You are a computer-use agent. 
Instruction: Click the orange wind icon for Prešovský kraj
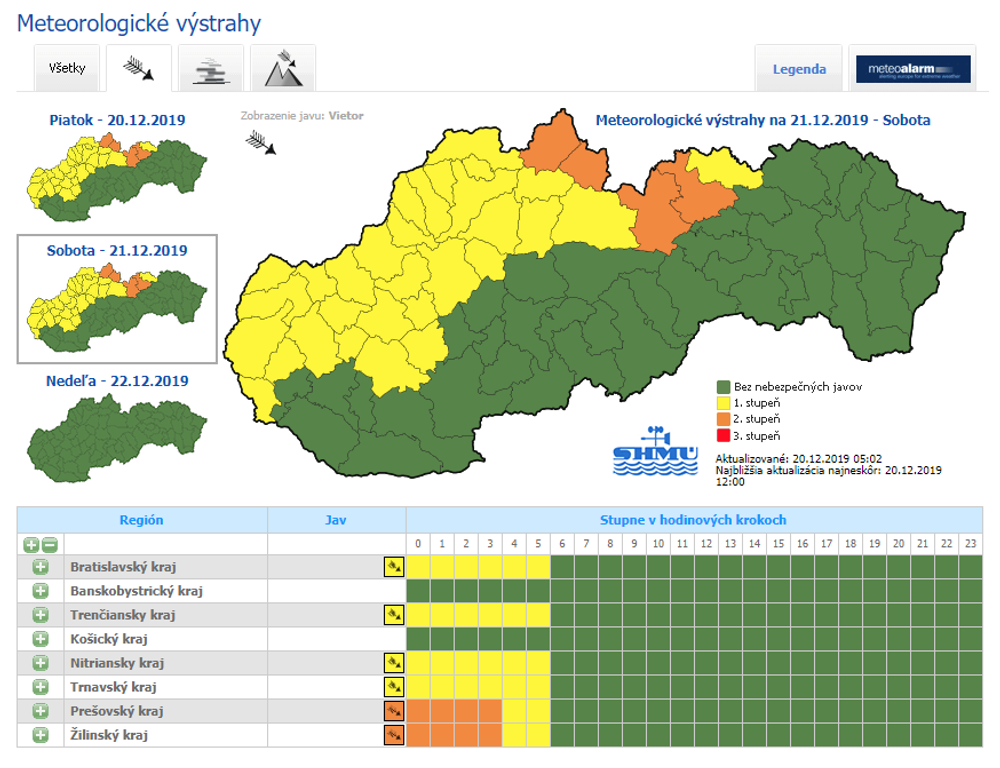click(393, 711)
